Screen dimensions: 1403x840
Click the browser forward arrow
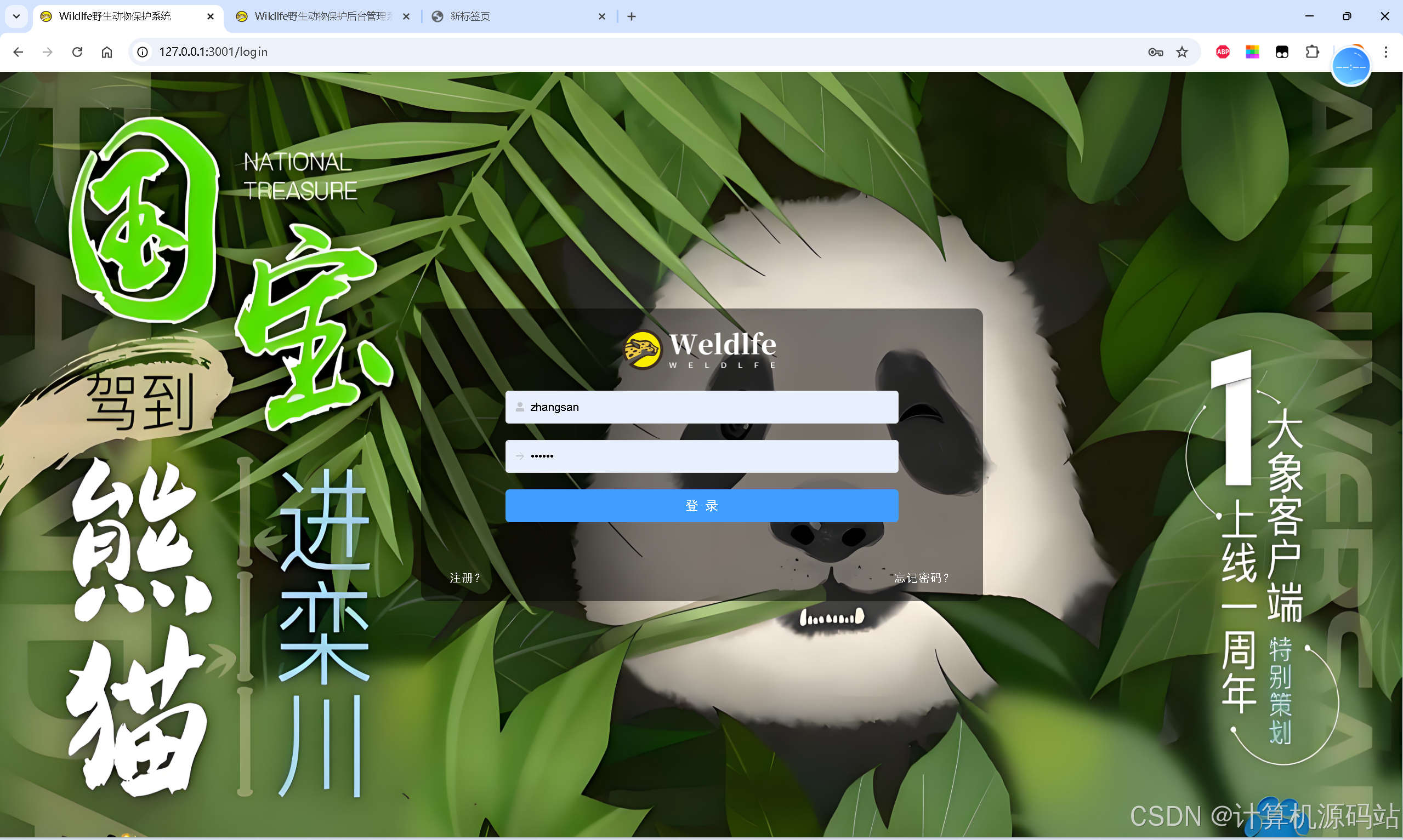[x=48, y=52]
